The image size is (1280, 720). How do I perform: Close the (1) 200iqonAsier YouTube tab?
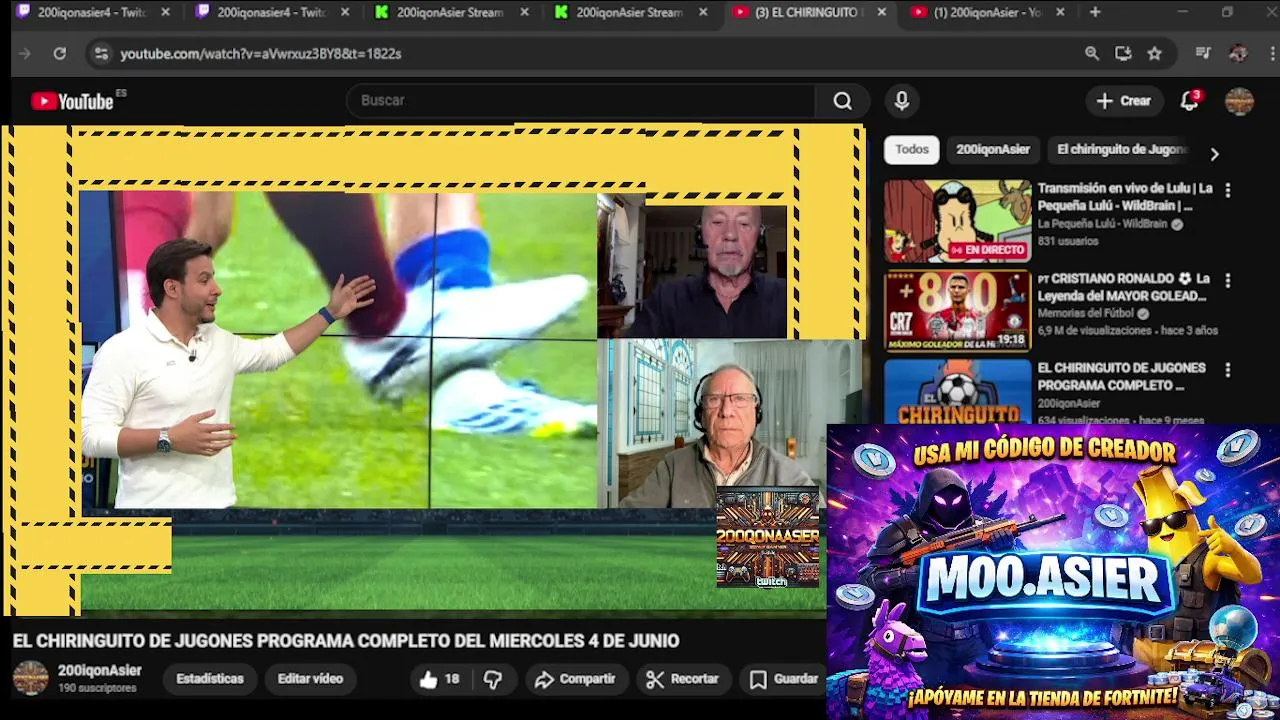1060,12
